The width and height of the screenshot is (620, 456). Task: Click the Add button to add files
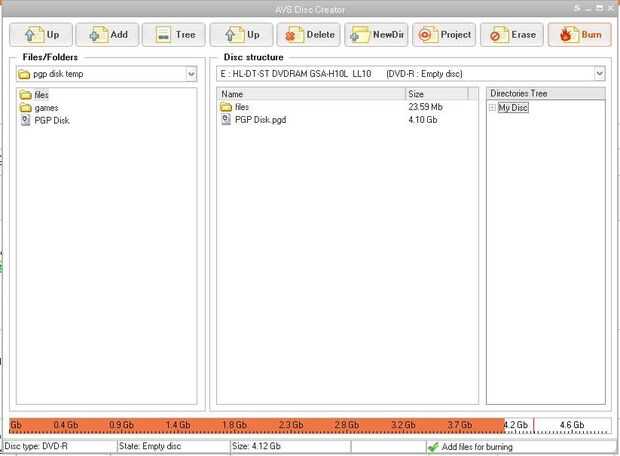coord(107,35)
